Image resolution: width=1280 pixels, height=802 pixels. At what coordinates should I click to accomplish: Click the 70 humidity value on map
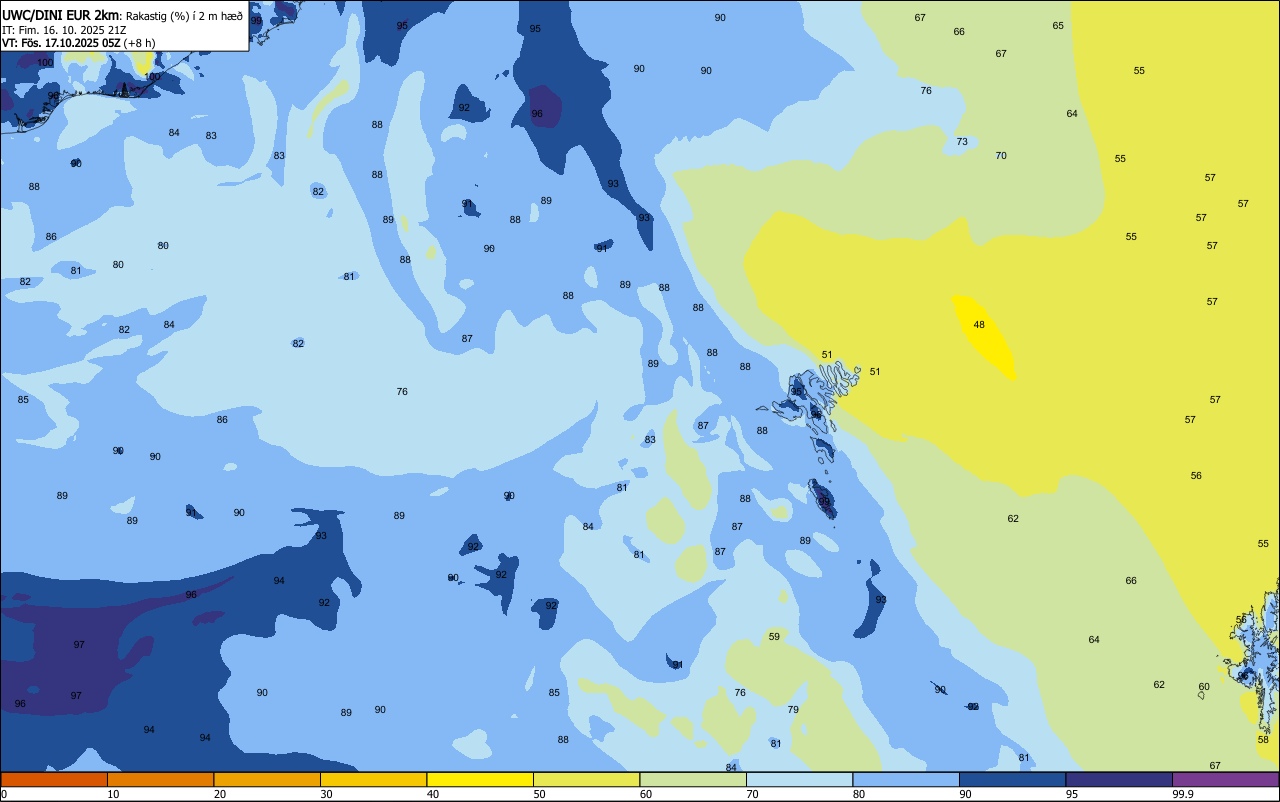(1001, 156)
